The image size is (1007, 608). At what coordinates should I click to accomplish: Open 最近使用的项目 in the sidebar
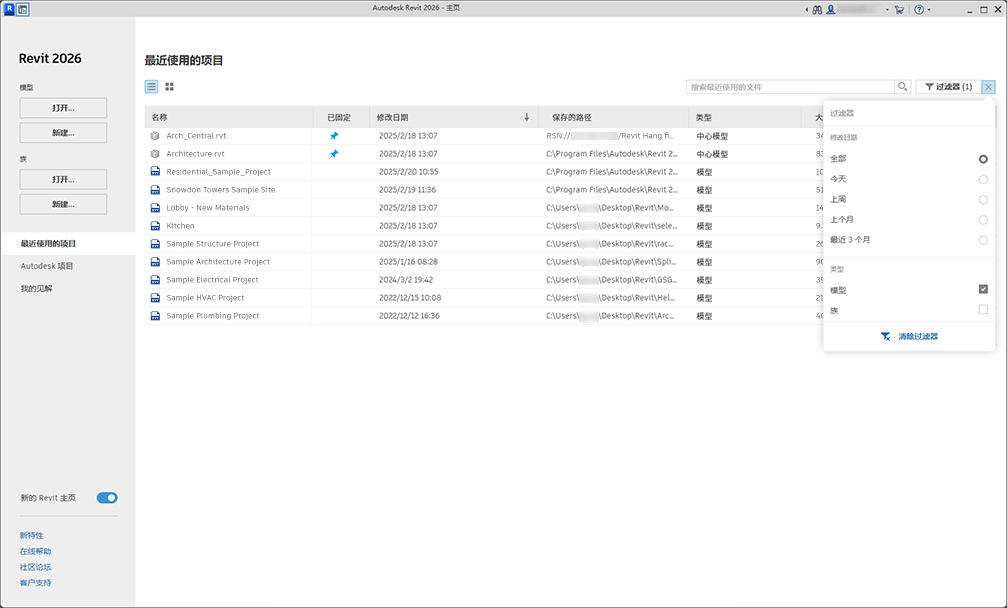coord(68,244)
